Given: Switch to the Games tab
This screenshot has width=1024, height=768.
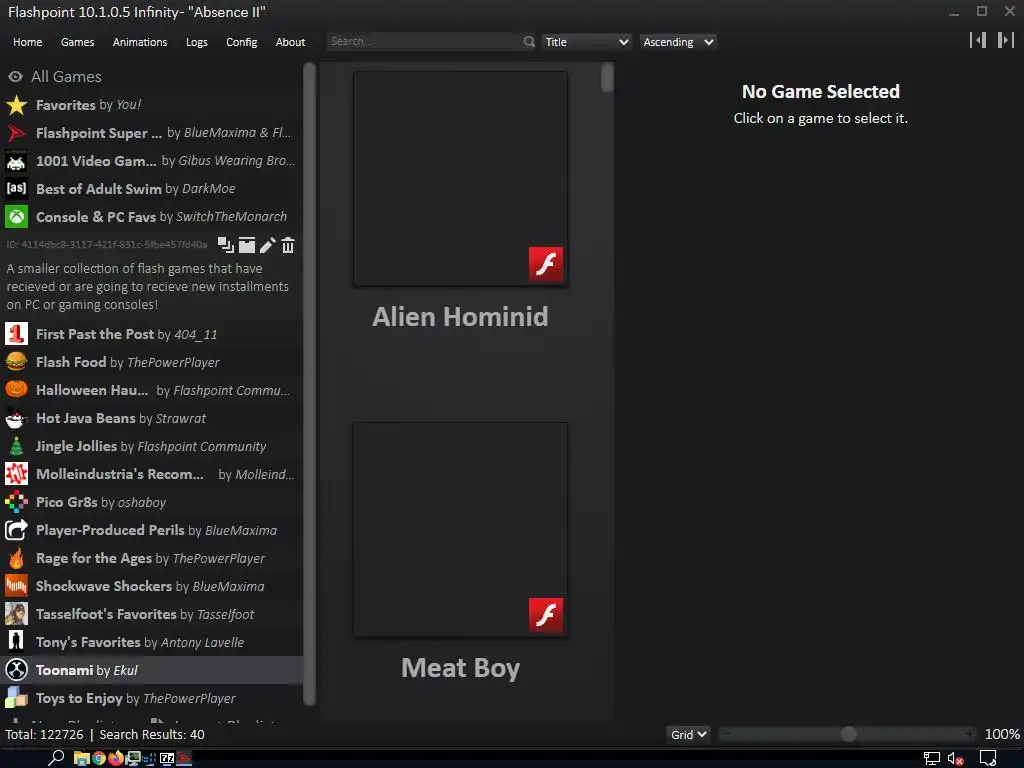Looking at the screenshot, I should pos(77,42).
